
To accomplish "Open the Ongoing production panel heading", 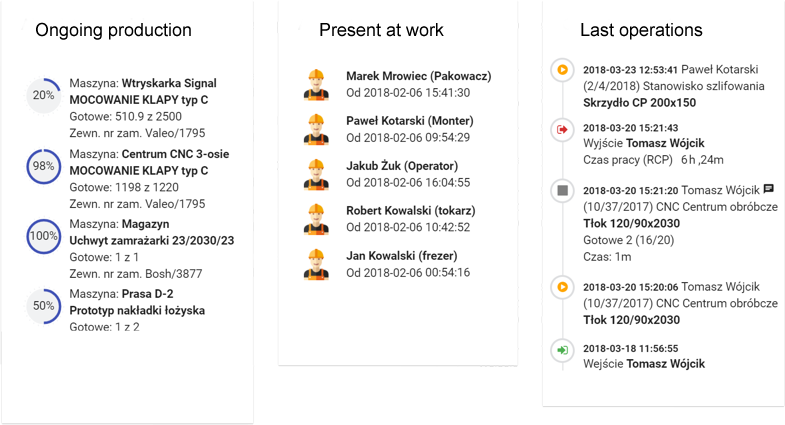I will tap(113, 30).
